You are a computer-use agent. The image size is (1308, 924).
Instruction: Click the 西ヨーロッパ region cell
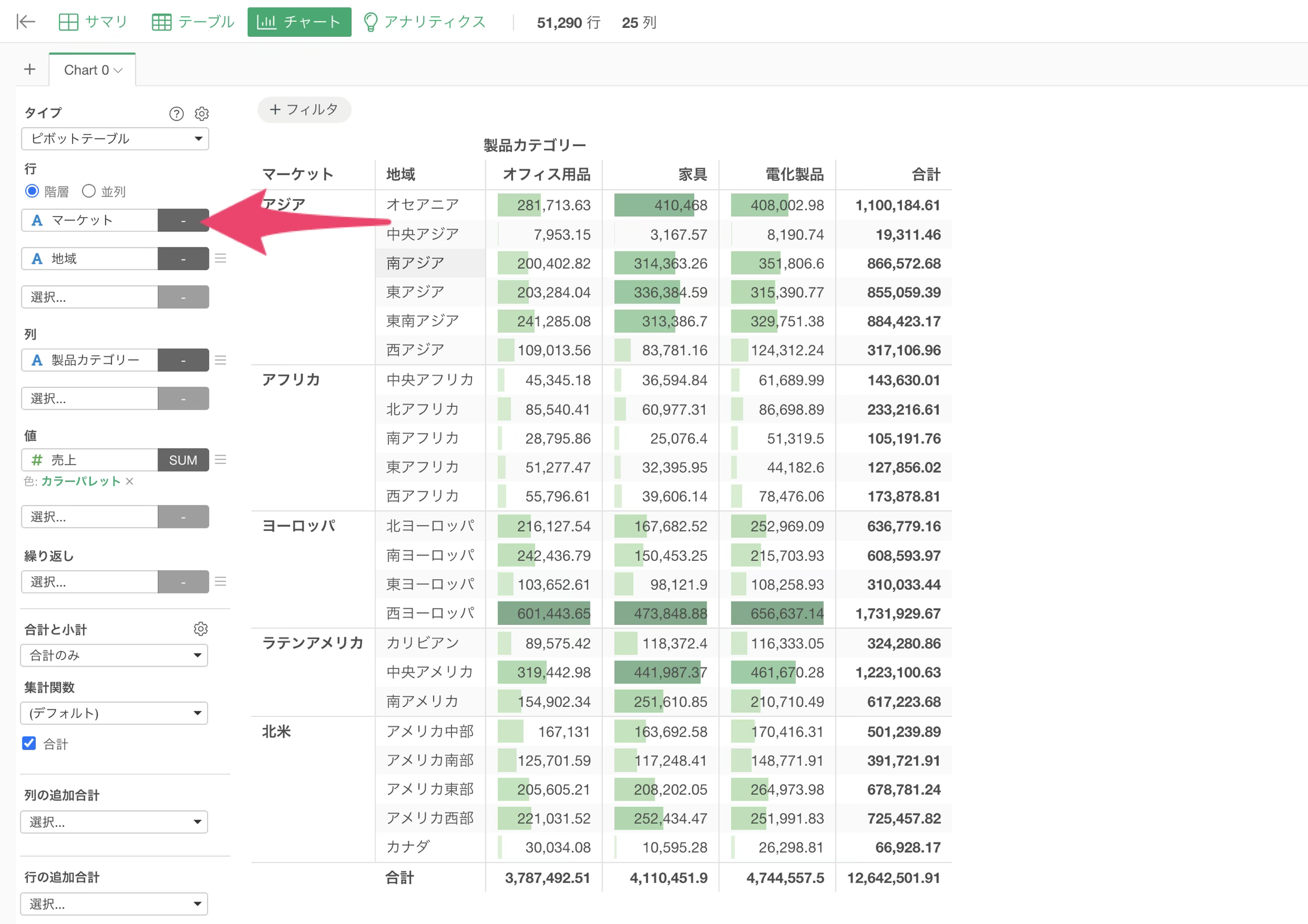(x=430, y=614)
